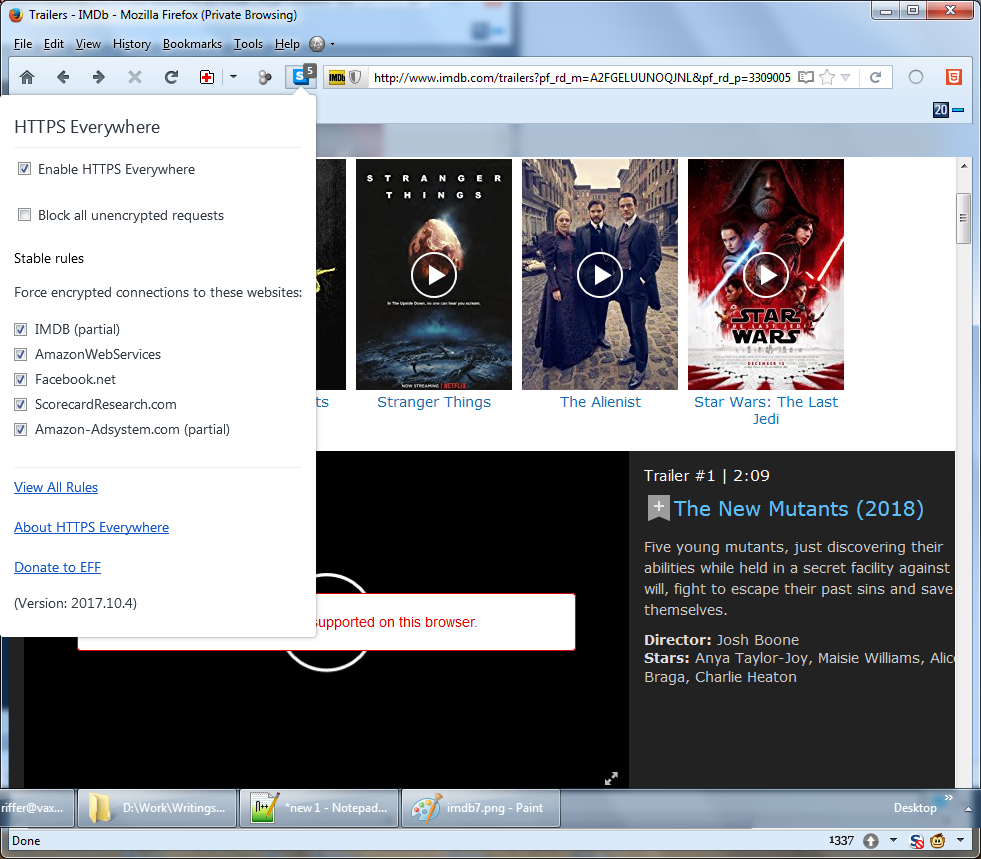Image resolution: width=981 pixels, height=859 pixels.
Task: Switch to the Notepad++ taskbar window
Action: pyautogui.click(x=318, y=808)
